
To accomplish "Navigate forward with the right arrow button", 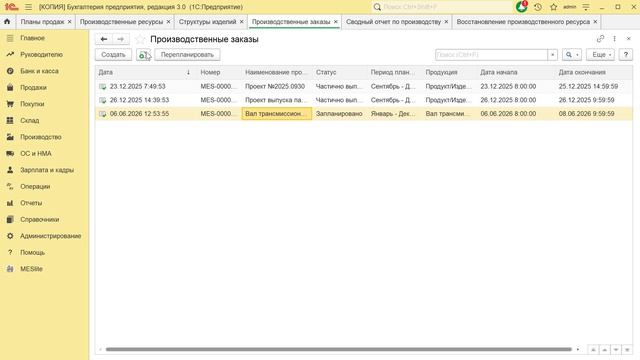I will coord(120,39).
